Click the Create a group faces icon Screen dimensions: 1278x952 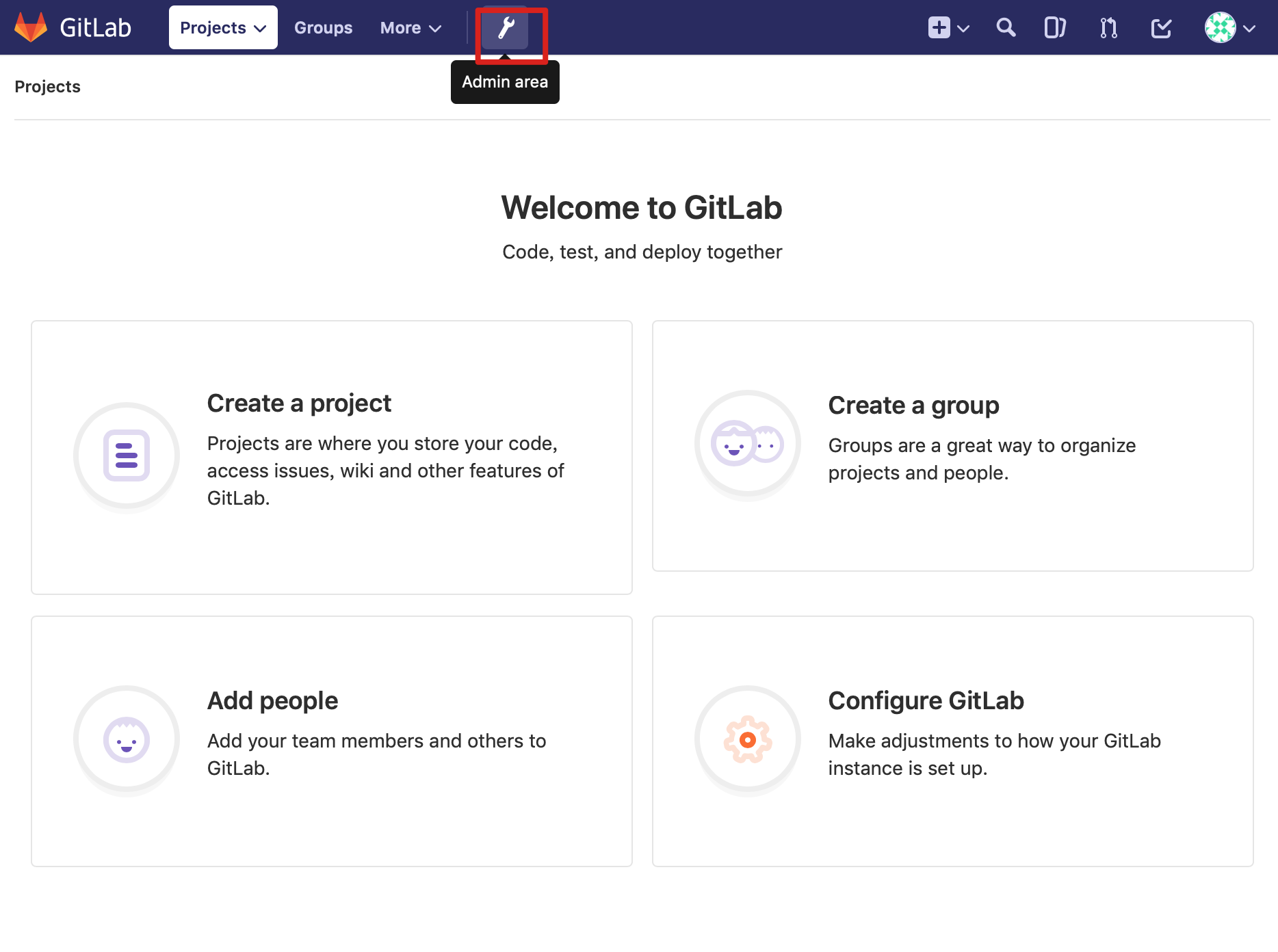click(x=748, y=443)
